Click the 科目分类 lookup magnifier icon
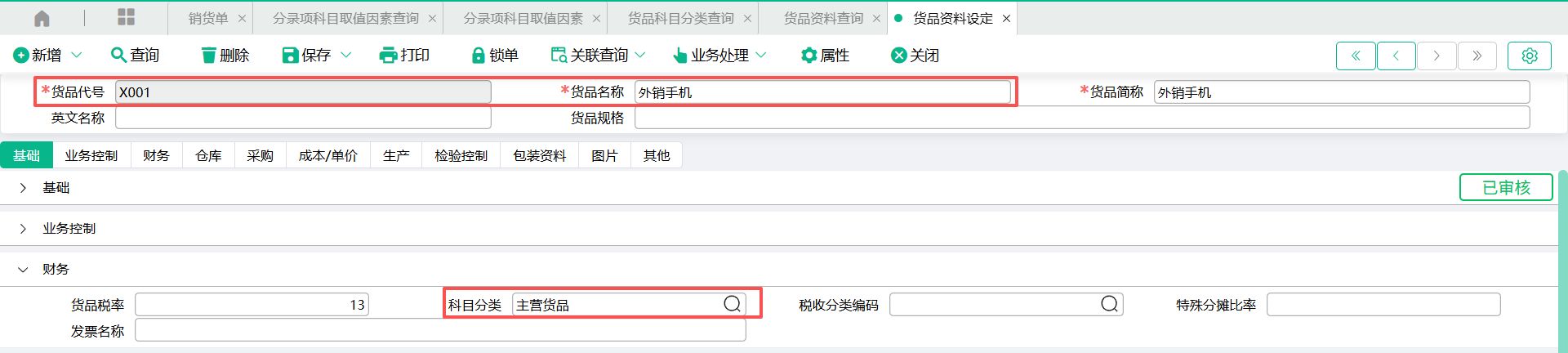 pyautogui.click(x=733, y=304)
